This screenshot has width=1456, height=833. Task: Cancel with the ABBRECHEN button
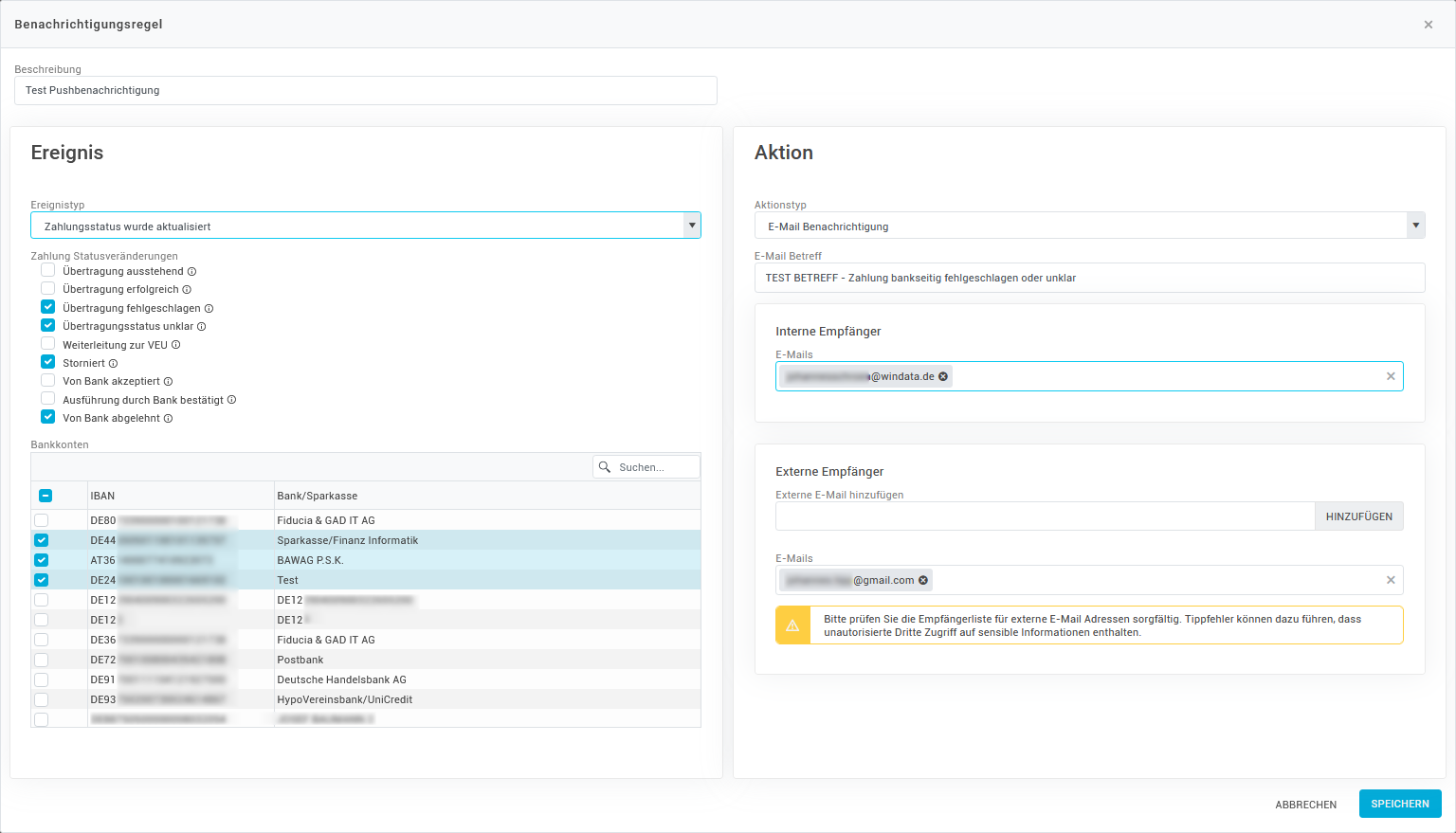pyautogui.click(x=1305, y=805)
